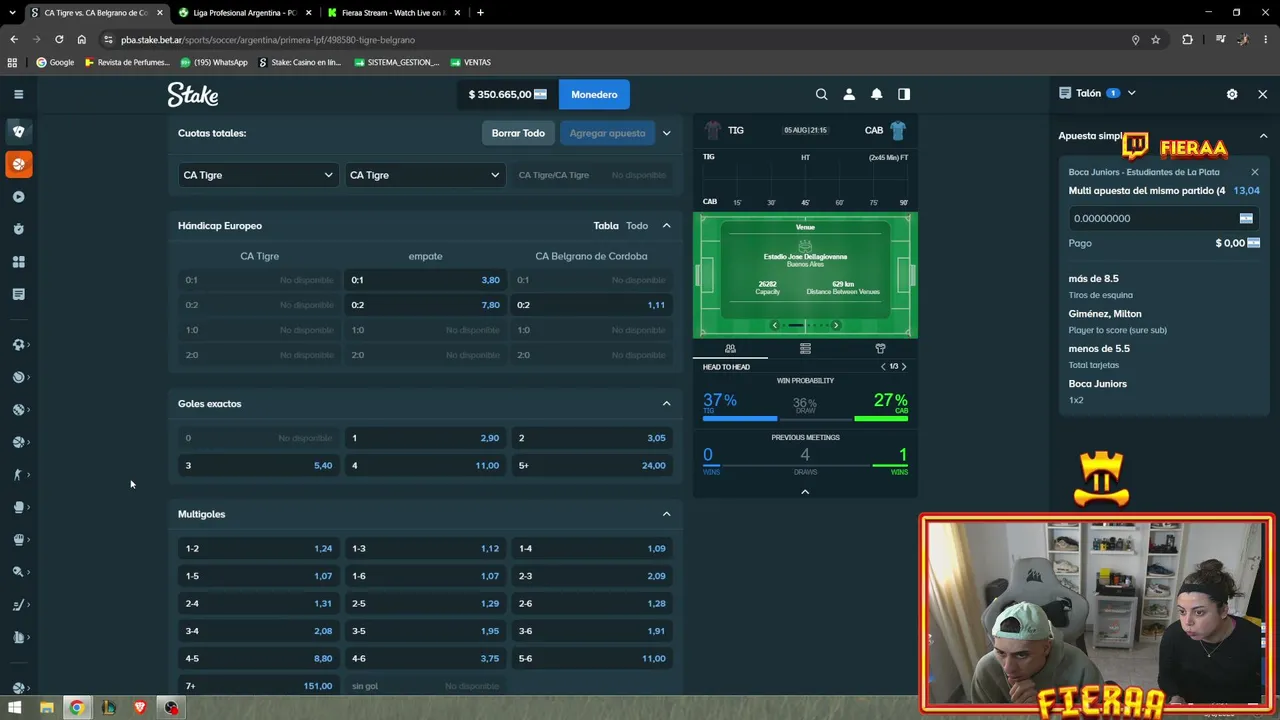
Task: Open Windows Start menu
Action: 15,708
